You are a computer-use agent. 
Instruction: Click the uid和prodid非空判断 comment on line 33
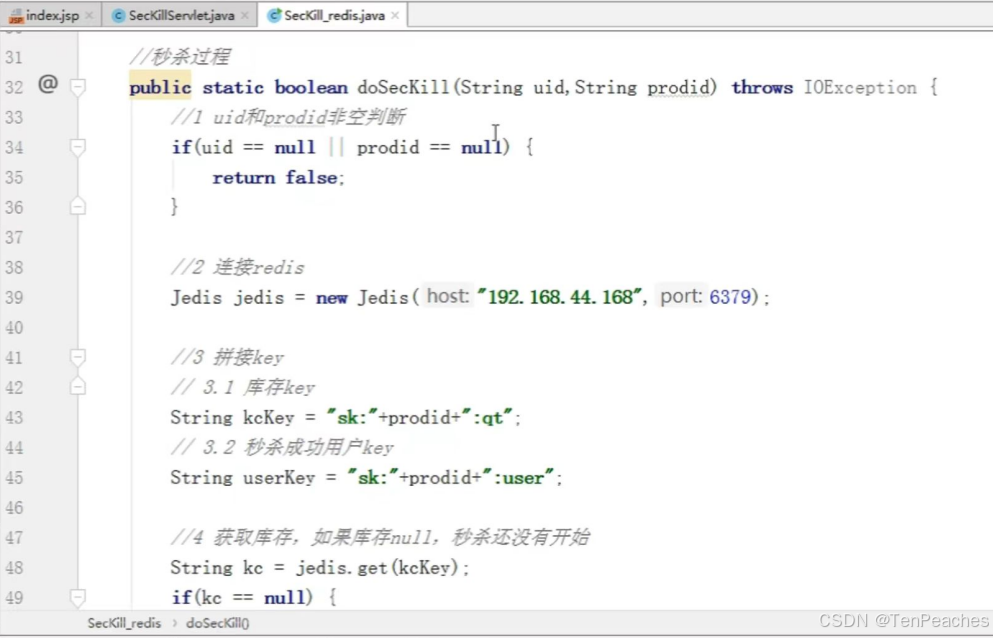click(x=288, y=117)
